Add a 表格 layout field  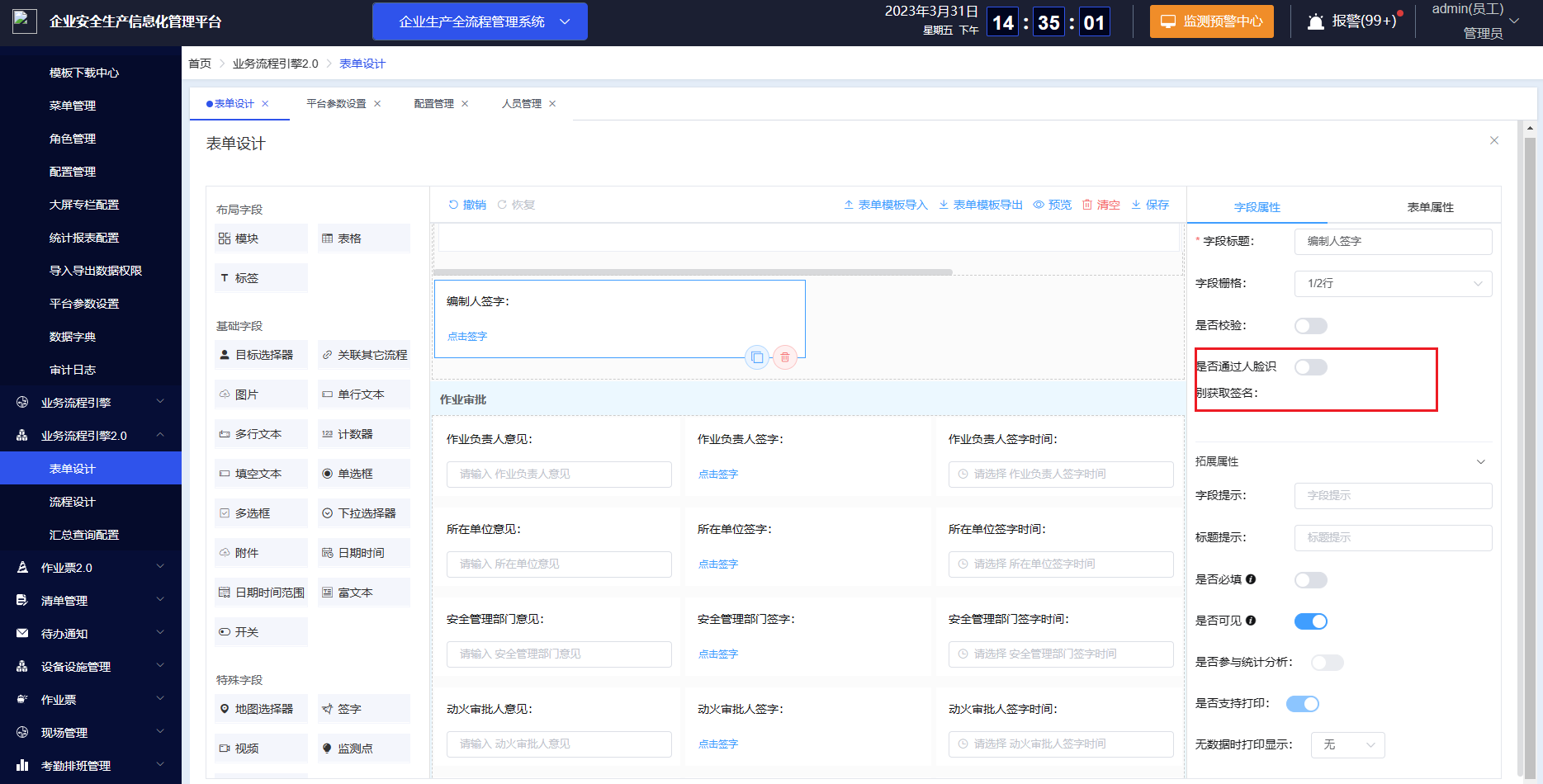point(364,239)
